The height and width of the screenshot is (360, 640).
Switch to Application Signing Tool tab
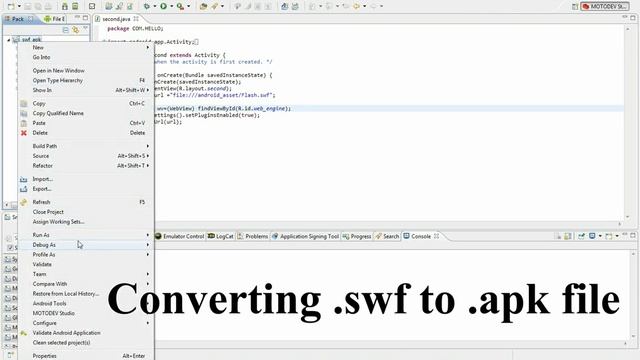(x=305, y=236)
